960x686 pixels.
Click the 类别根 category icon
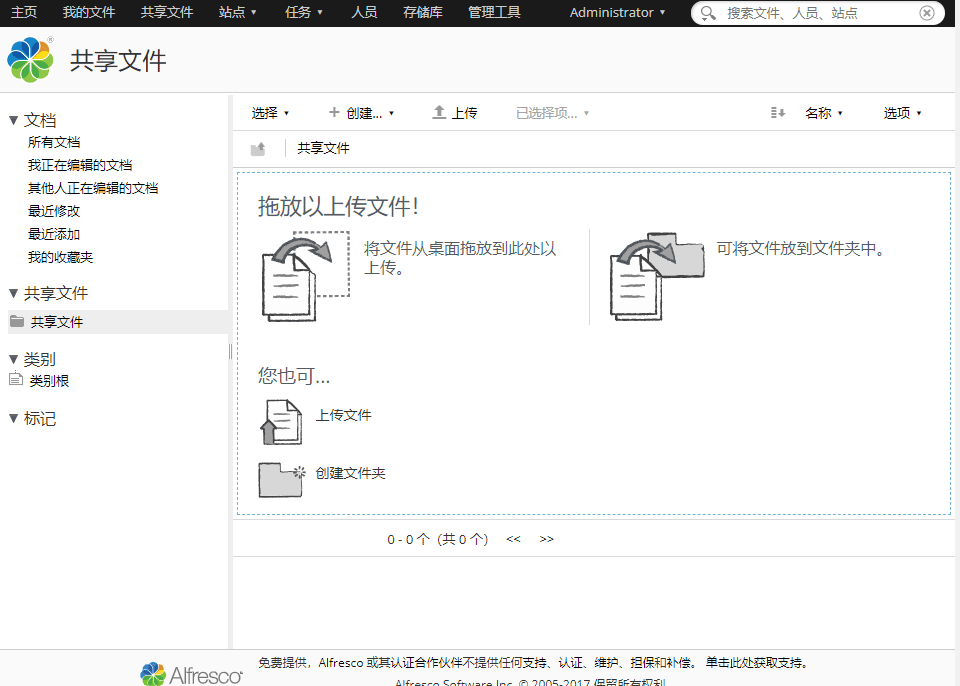[14, 379]
